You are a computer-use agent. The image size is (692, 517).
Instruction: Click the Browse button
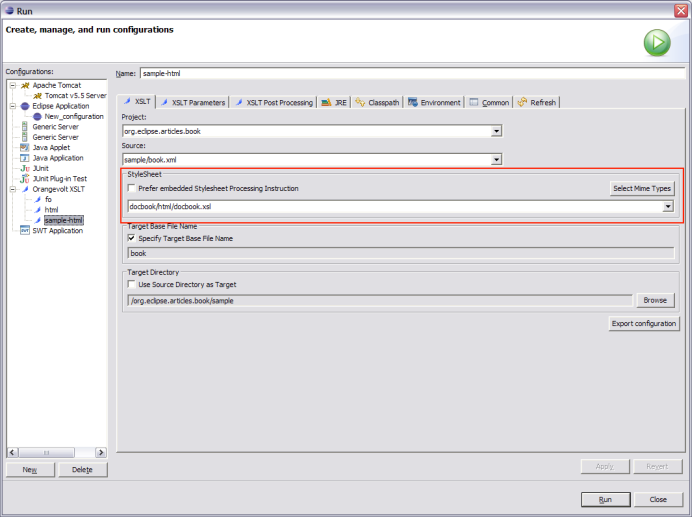pos(655,300)
